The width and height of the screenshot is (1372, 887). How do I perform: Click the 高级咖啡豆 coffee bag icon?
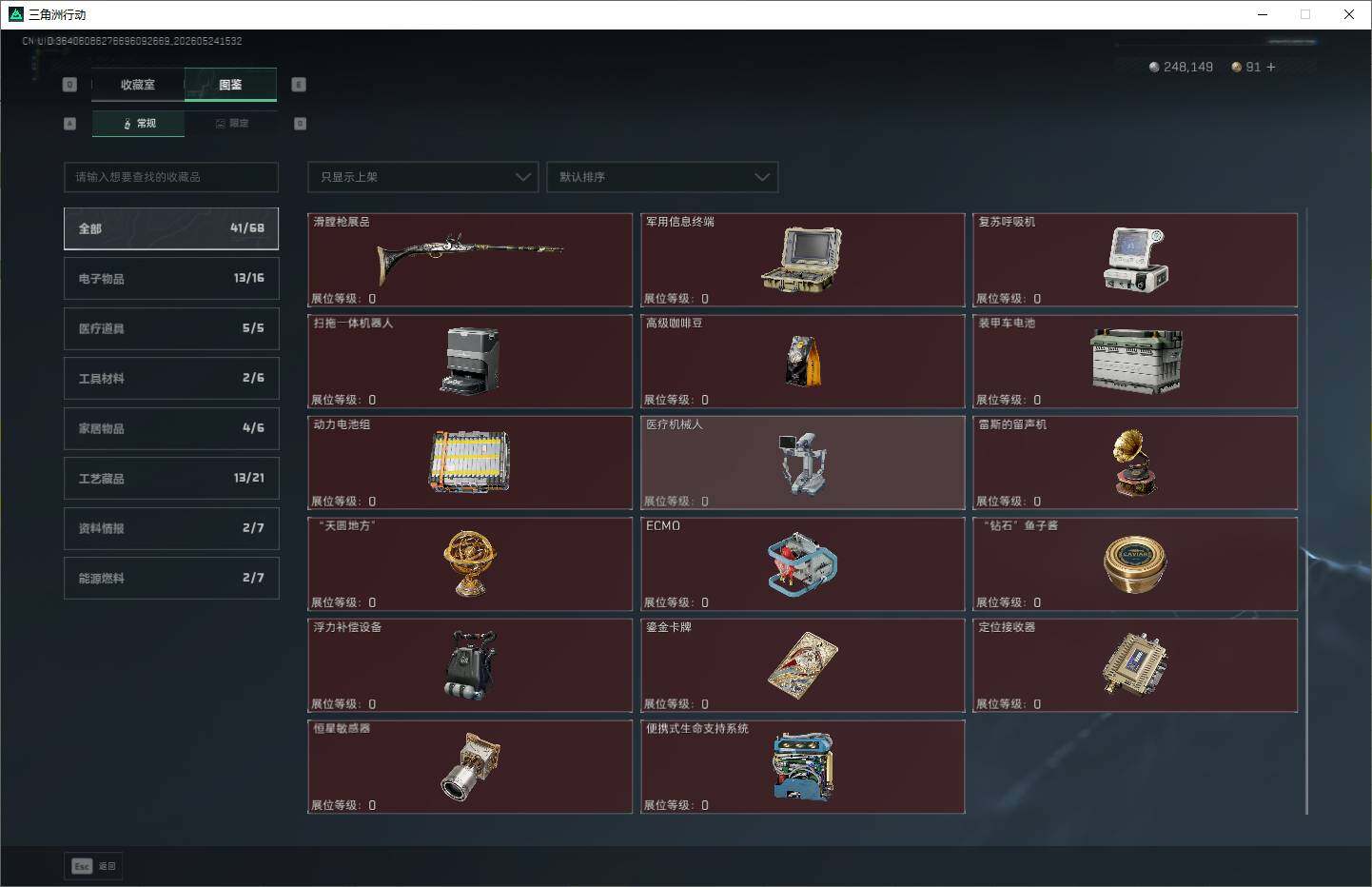pos(803,361)
